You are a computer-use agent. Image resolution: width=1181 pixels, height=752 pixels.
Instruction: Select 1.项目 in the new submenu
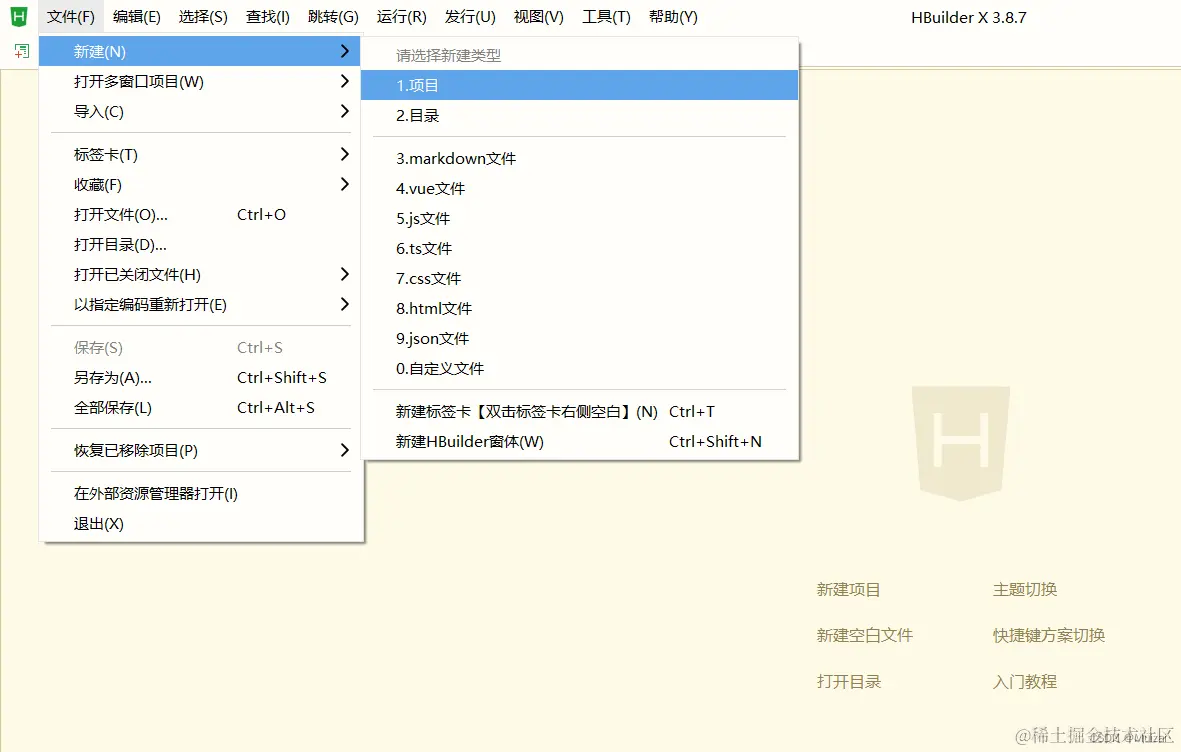pos(579,85)
